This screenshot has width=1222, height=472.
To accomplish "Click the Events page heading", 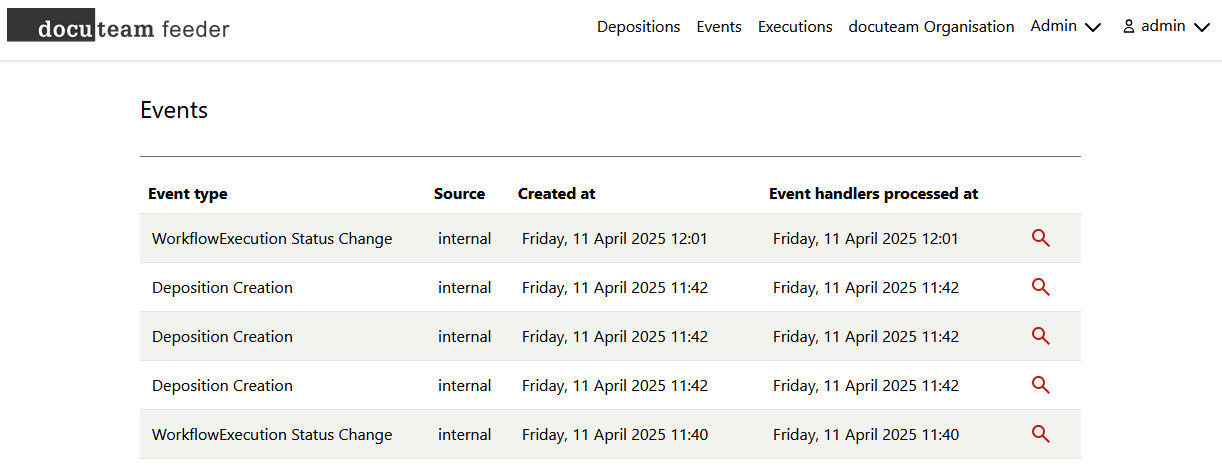I will (174, 110).
